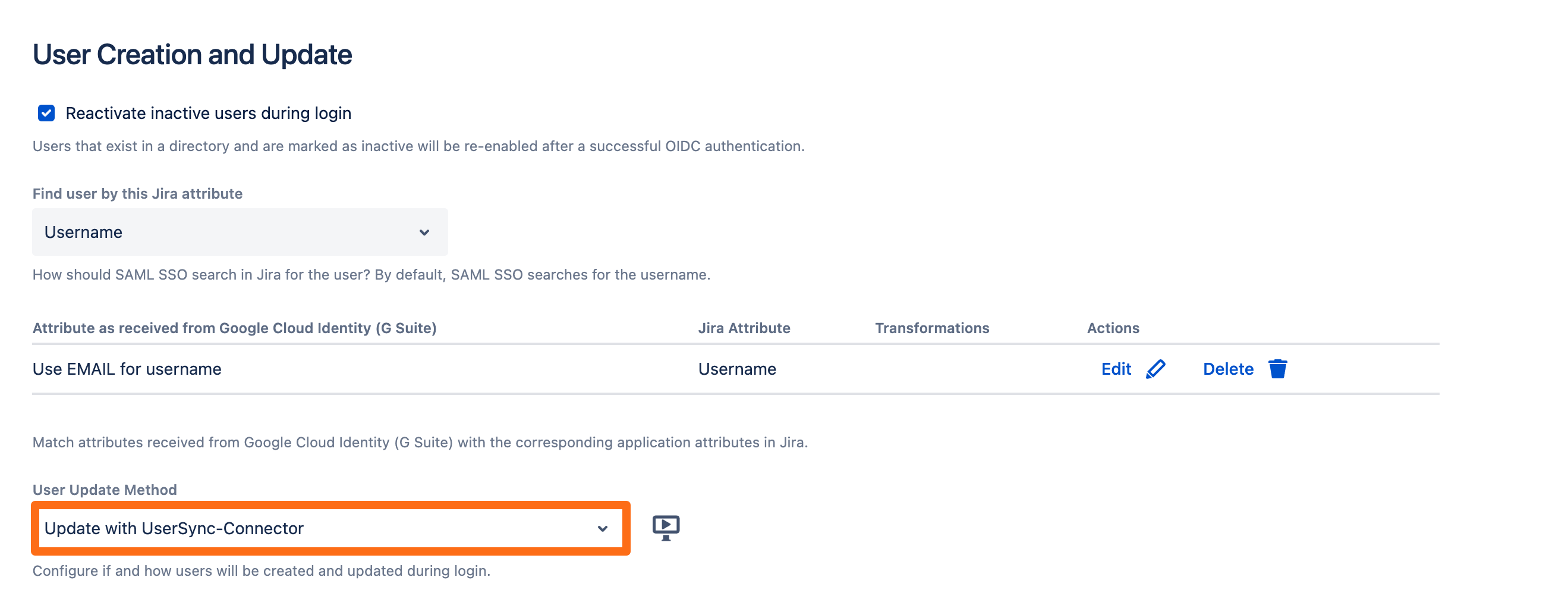Click the 'Attribute as received from Google' header
1568x602 pixels.
pyautogui.click(x=234, y=328)
